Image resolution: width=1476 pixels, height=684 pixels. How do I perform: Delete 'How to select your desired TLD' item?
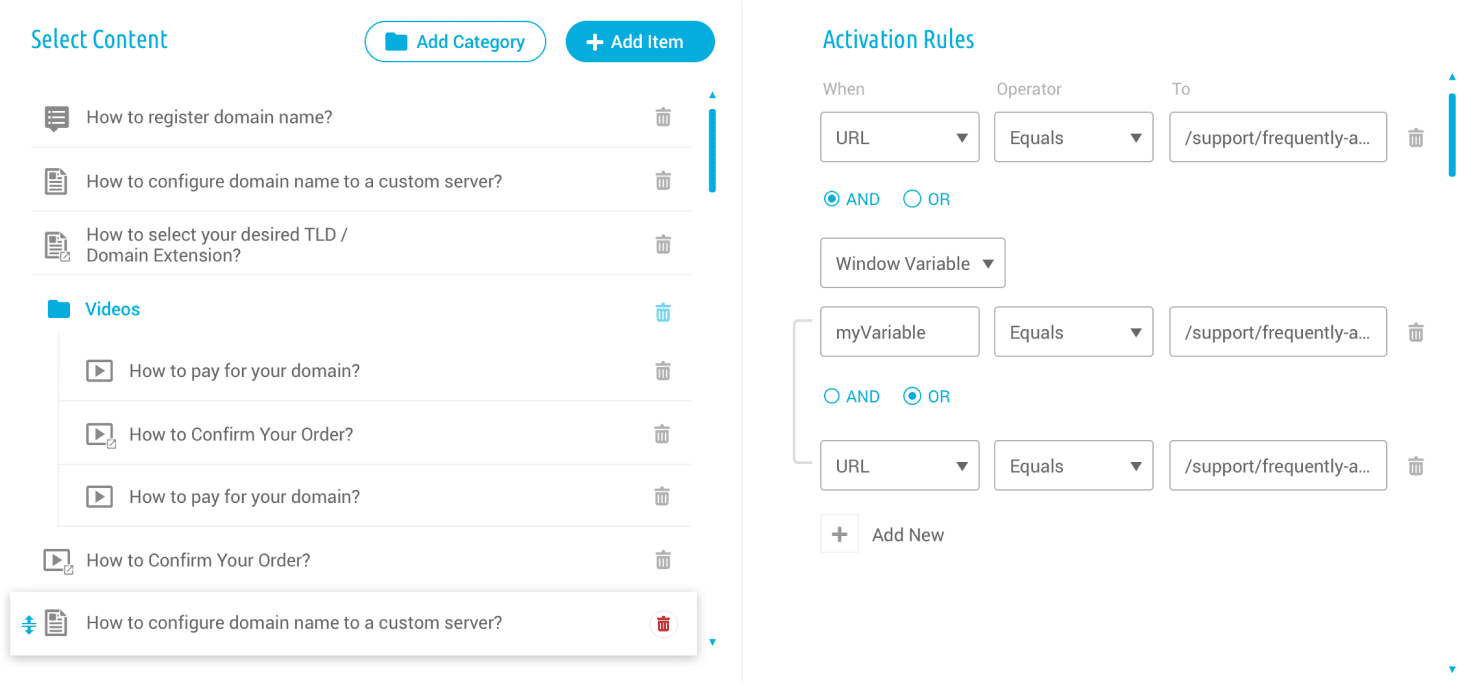663,244
